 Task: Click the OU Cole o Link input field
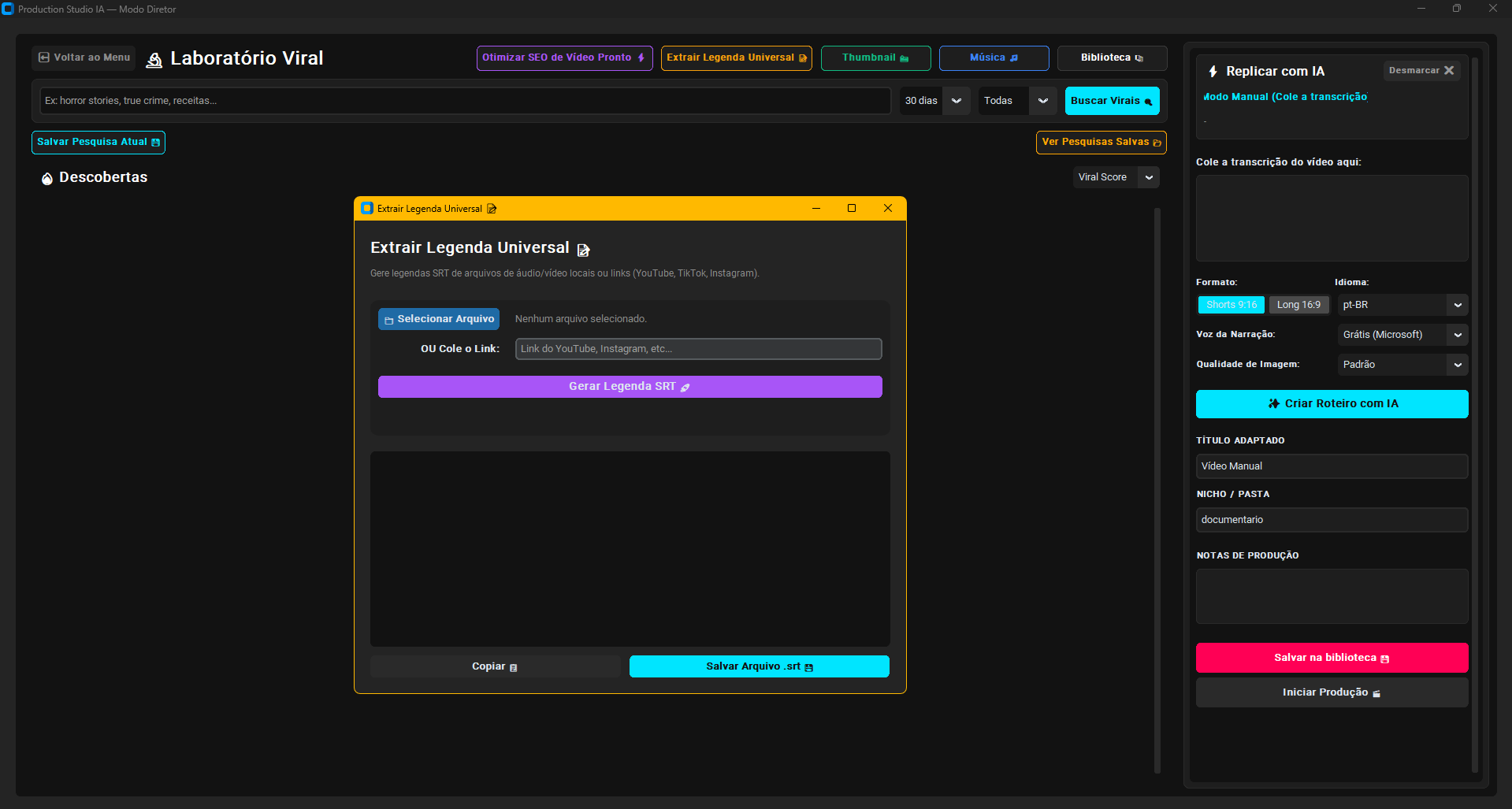(x=698, y=349)
